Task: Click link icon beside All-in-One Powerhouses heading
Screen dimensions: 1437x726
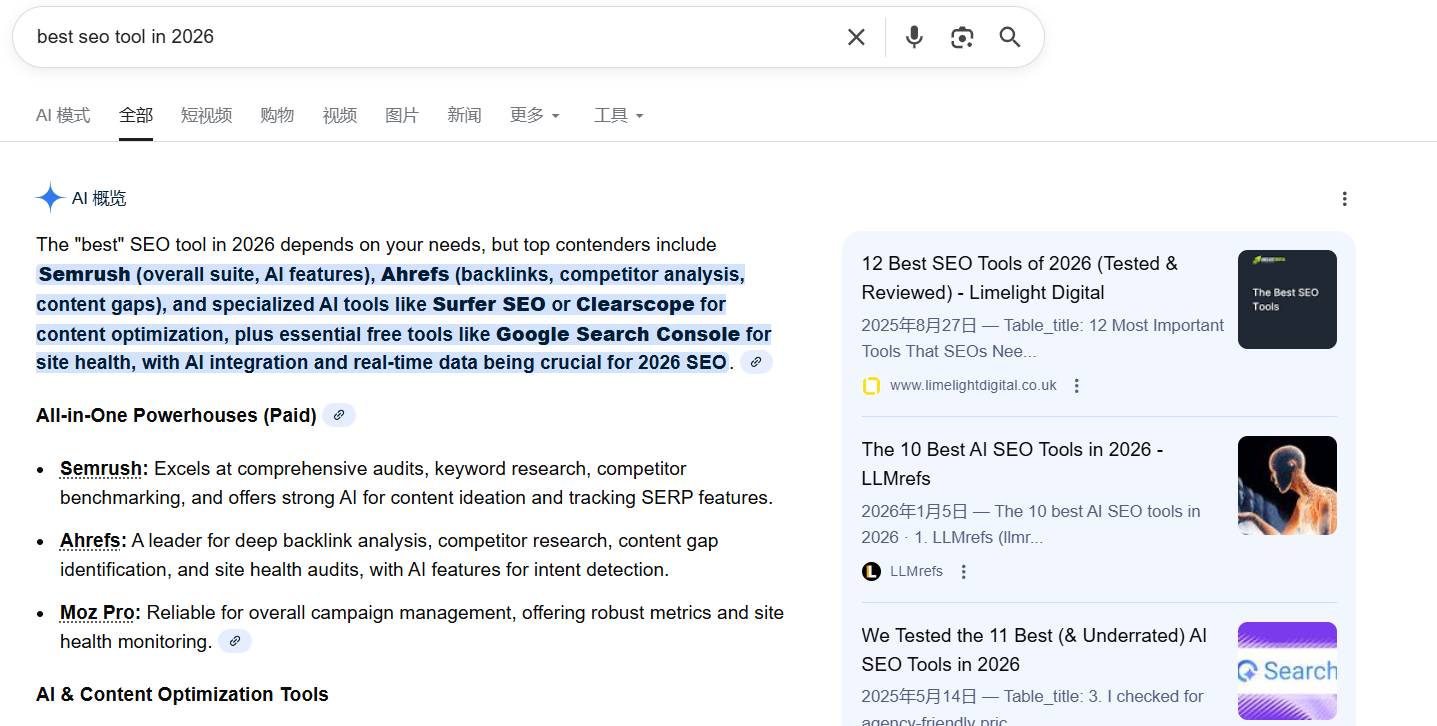Action: tap(339, 415)
